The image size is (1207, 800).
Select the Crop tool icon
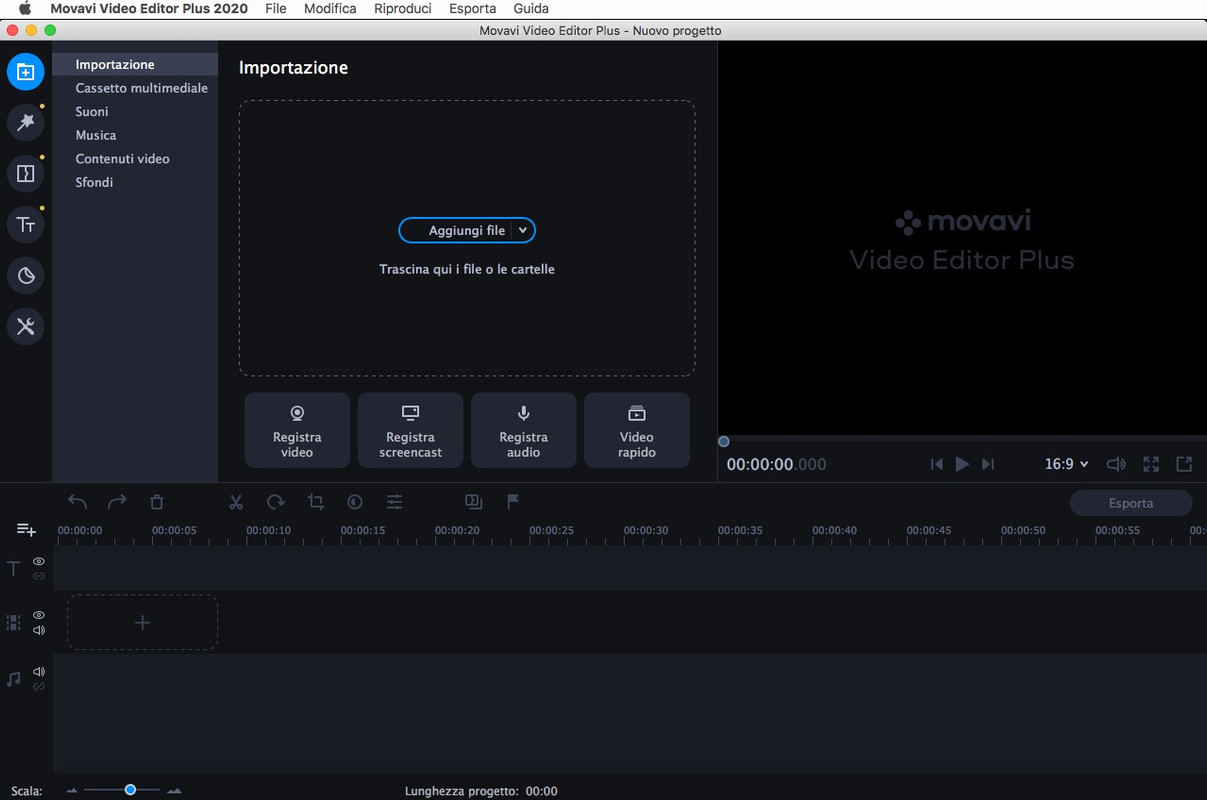pyautogui.click(x=316, y=502)
